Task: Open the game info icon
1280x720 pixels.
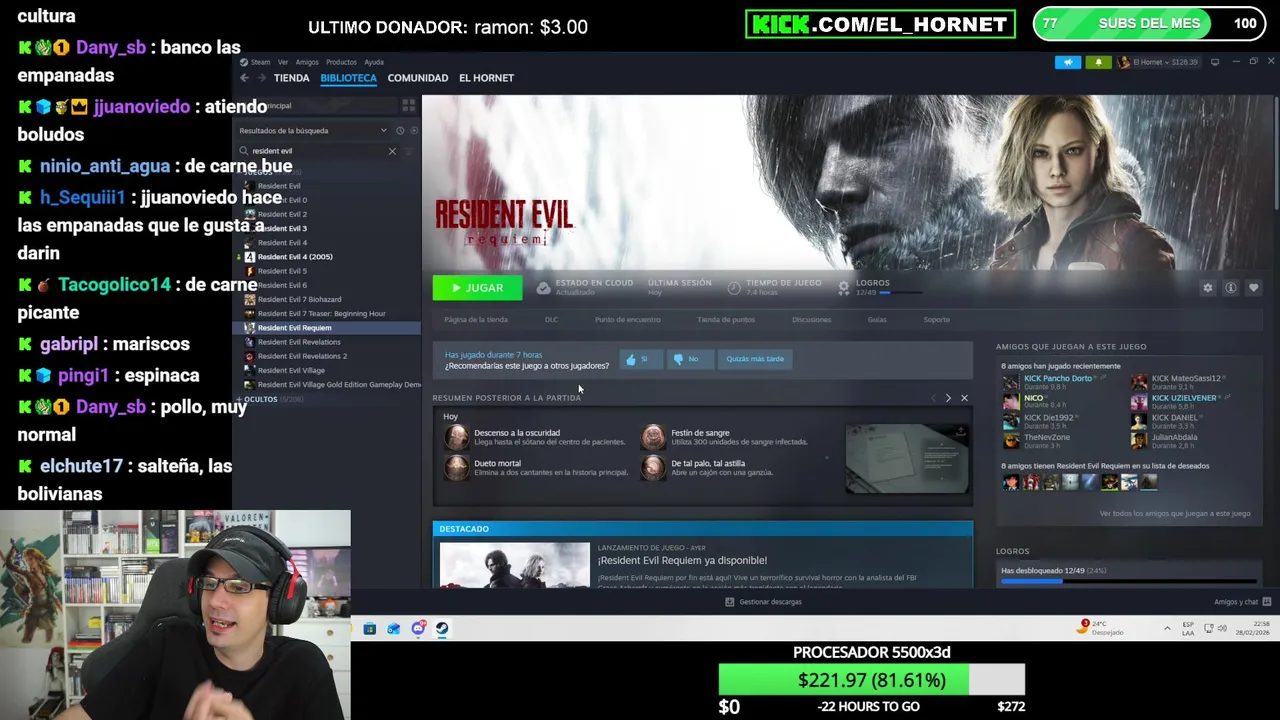Action: (1231, 288)
